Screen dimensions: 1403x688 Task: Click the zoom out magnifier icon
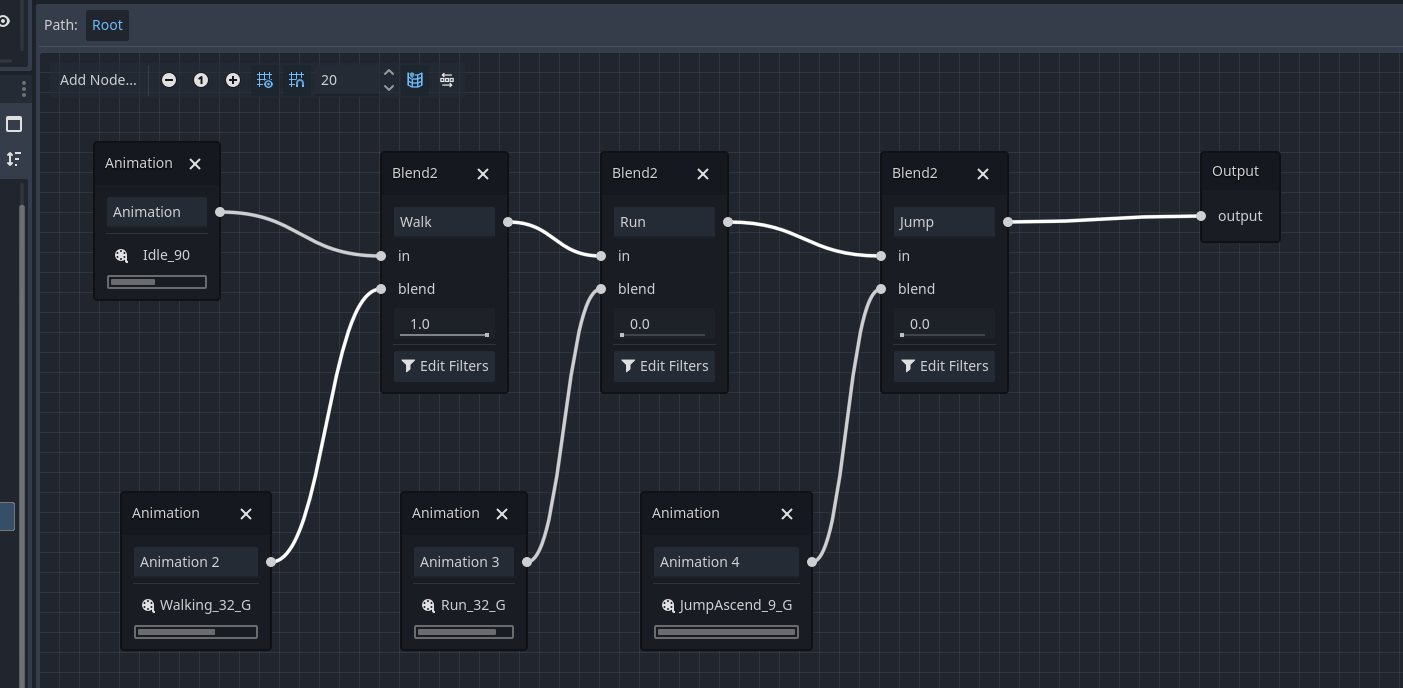(169, 80)
